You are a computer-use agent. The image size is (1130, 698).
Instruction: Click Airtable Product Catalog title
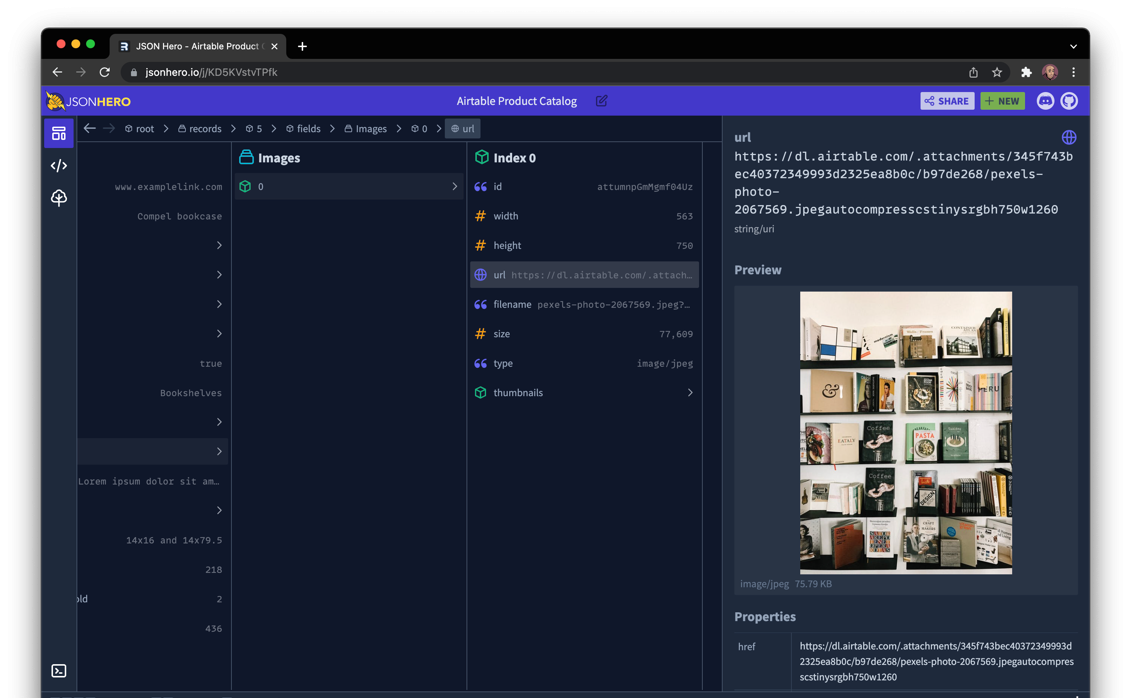pyautogui.click(x=517, y=101)
